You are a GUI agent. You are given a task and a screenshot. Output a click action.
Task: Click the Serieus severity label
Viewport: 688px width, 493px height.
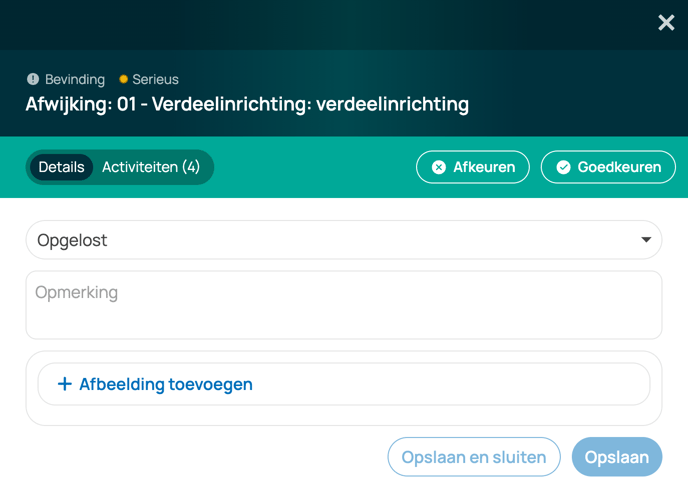[155, 79]
